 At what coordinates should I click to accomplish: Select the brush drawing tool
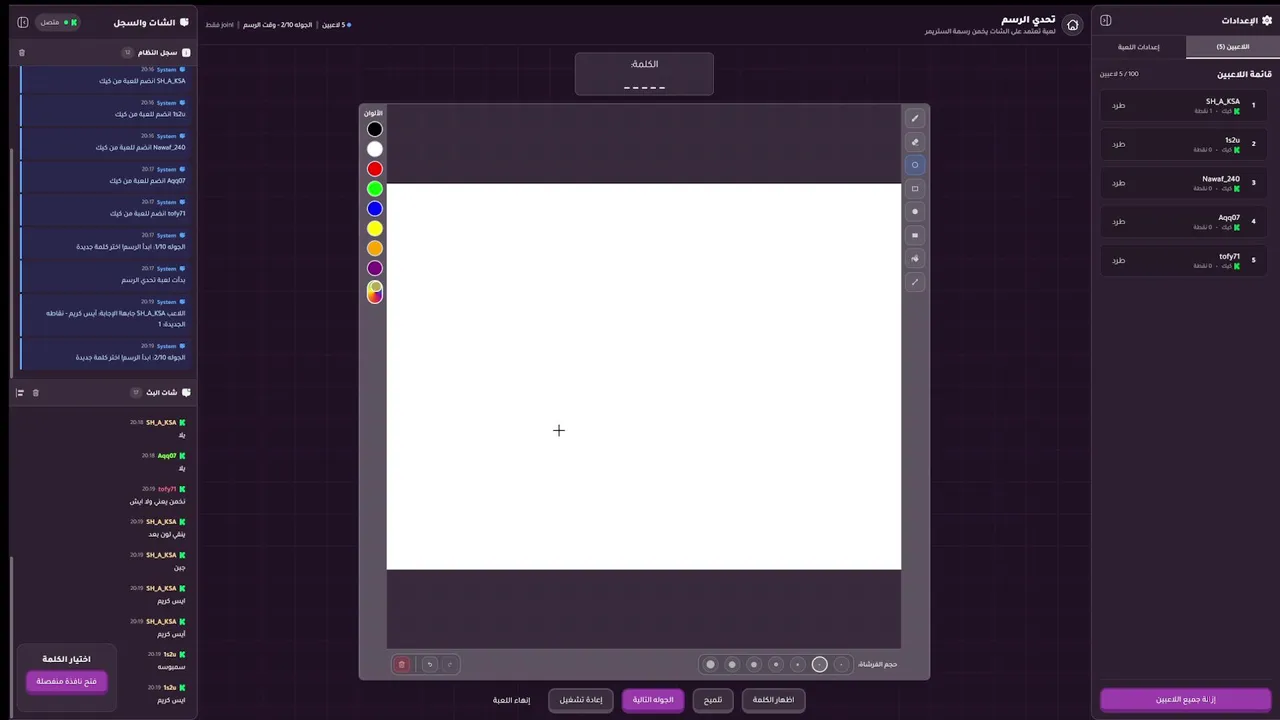tap(914, 118)
